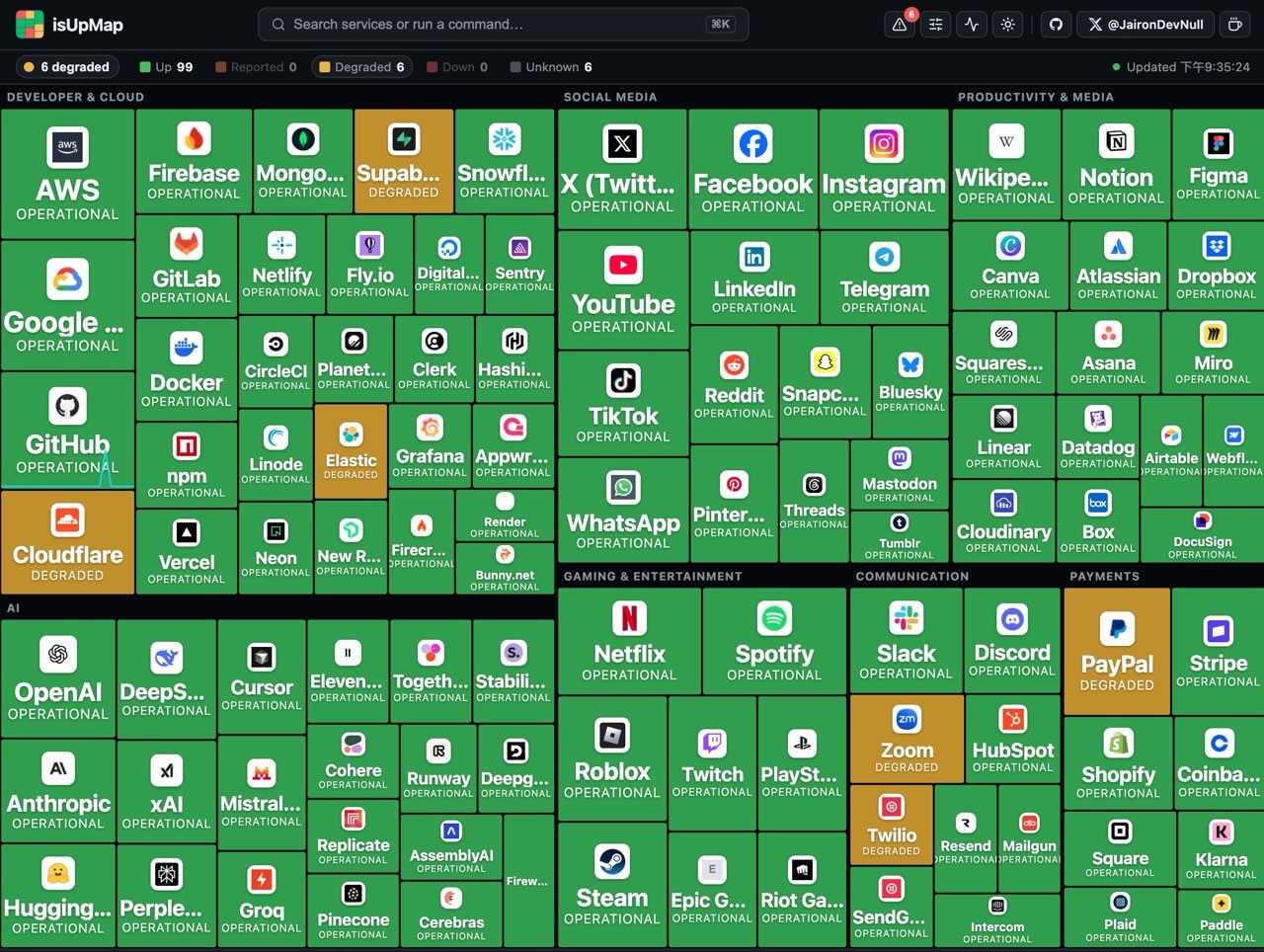The height and width of the screenshot is (952, 1264).
Task: Open the filter sliders icon
Action: (x=935, y=25)
